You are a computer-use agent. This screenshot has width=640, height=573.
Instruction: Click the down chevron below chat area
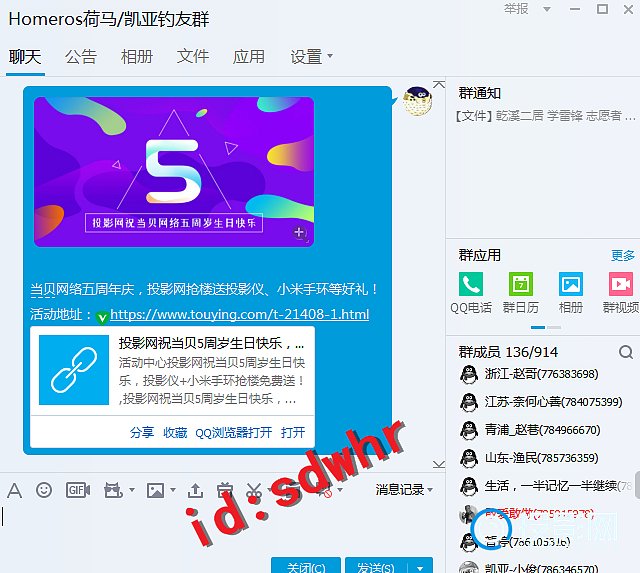click(x=439, y=464)
